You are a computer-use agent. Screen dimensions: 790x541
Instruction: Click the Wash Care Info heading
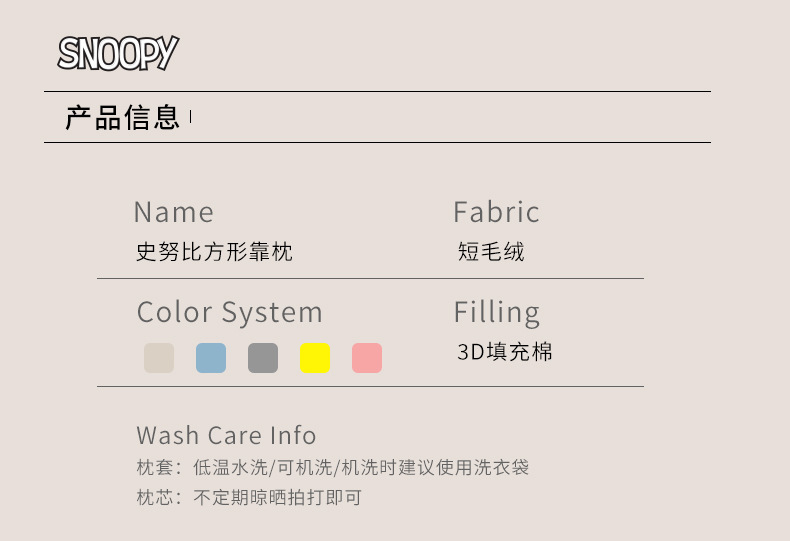[x=226, y=436]
